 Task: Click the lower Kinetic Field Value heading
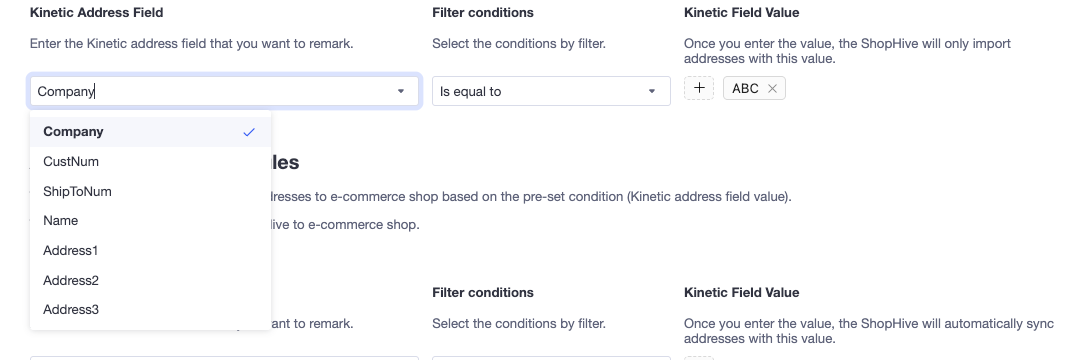click(x=741, y=292)
